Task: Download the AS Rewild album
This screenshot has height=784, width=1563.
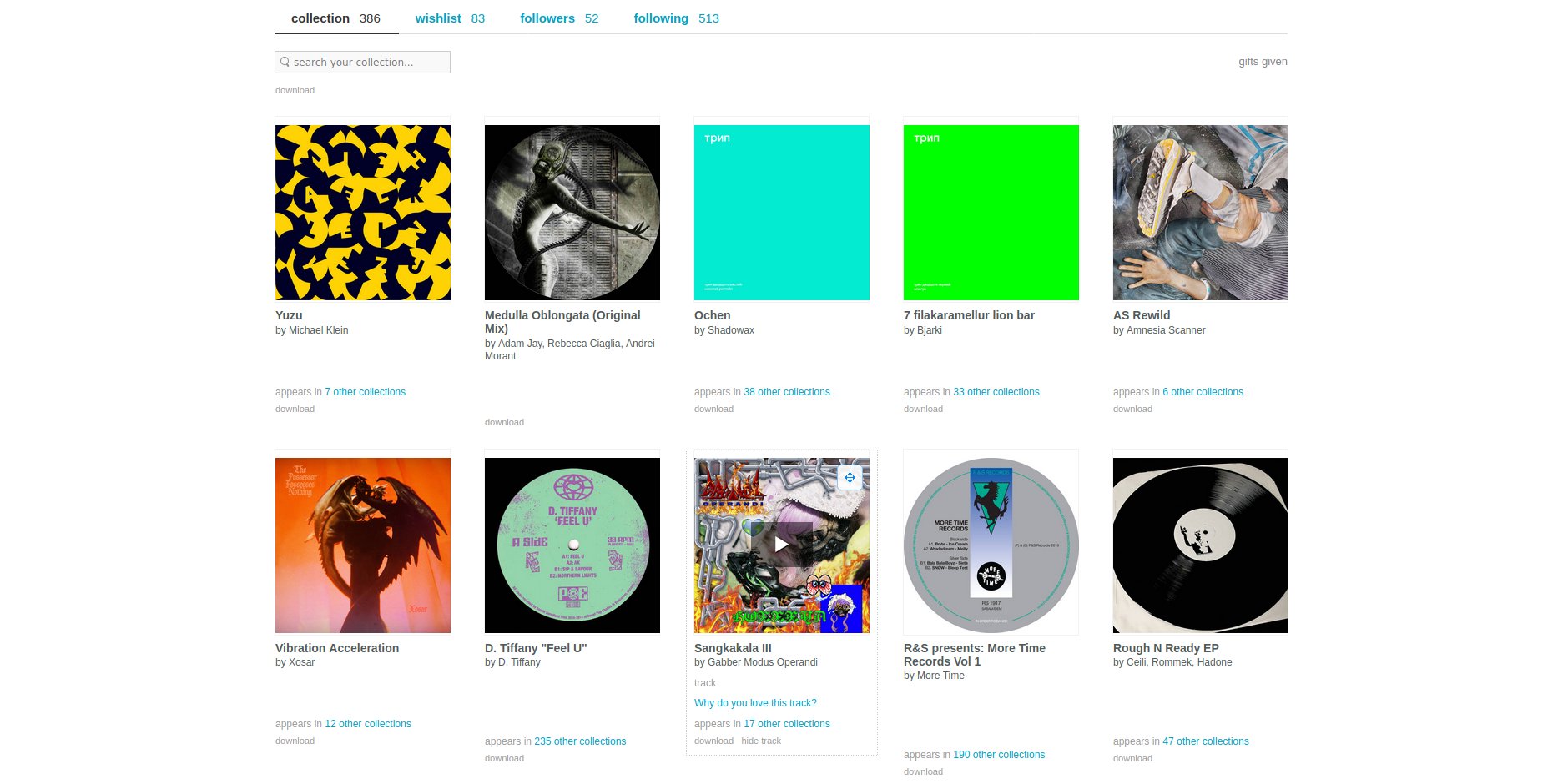Action: pos(1133,409)
